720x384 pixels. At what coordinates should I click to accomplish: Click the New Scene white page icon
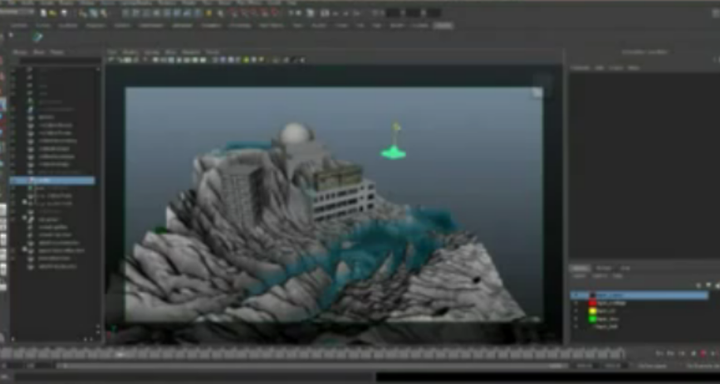(44, 13)
